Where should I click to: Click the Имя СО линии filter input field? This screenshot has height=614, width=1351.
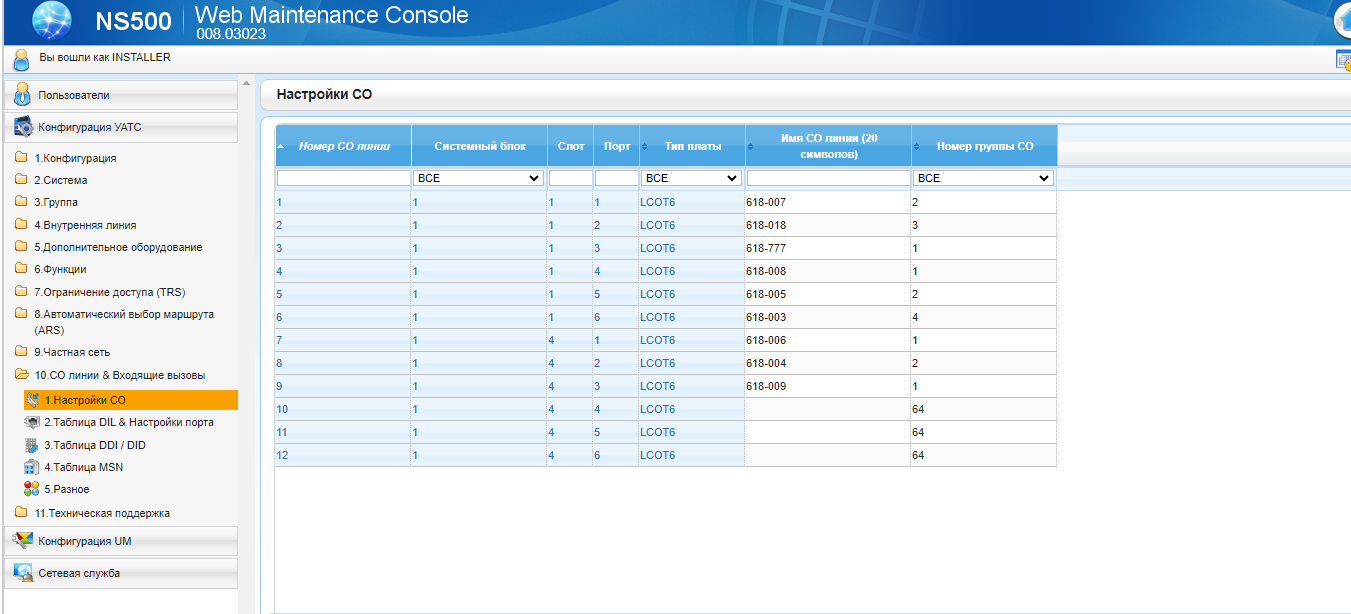click(x=828, y=178)
